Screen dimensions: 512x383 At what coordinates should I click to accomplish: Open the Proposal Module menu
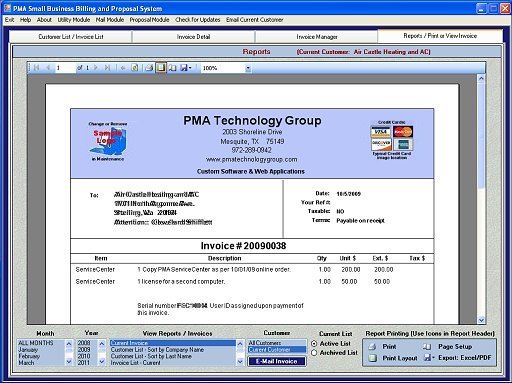point(149,20)
